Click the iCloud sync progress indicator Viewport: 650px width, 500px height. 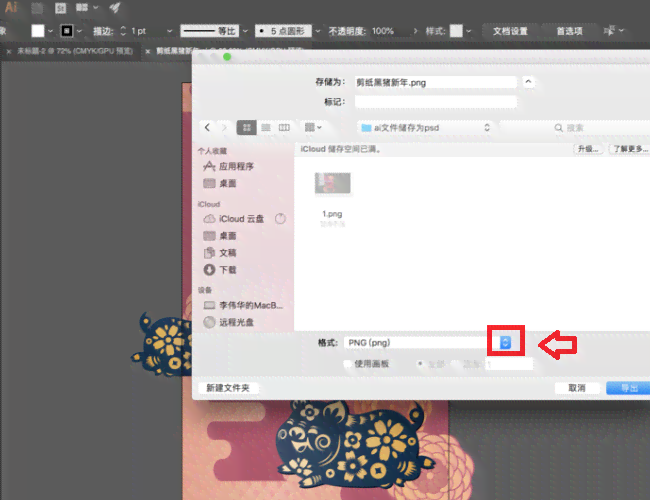click(280, 218)
